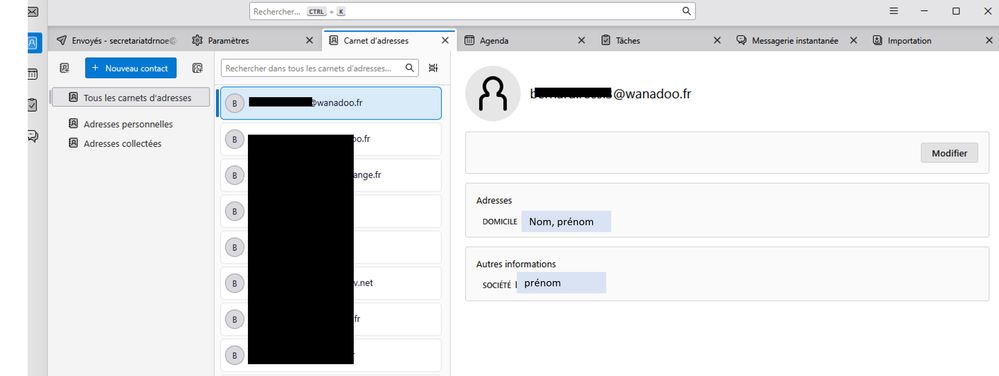The width and height of the screenshot is (999, 376).
Task: Click the magnifier in the global search bar
Action: 686,11
